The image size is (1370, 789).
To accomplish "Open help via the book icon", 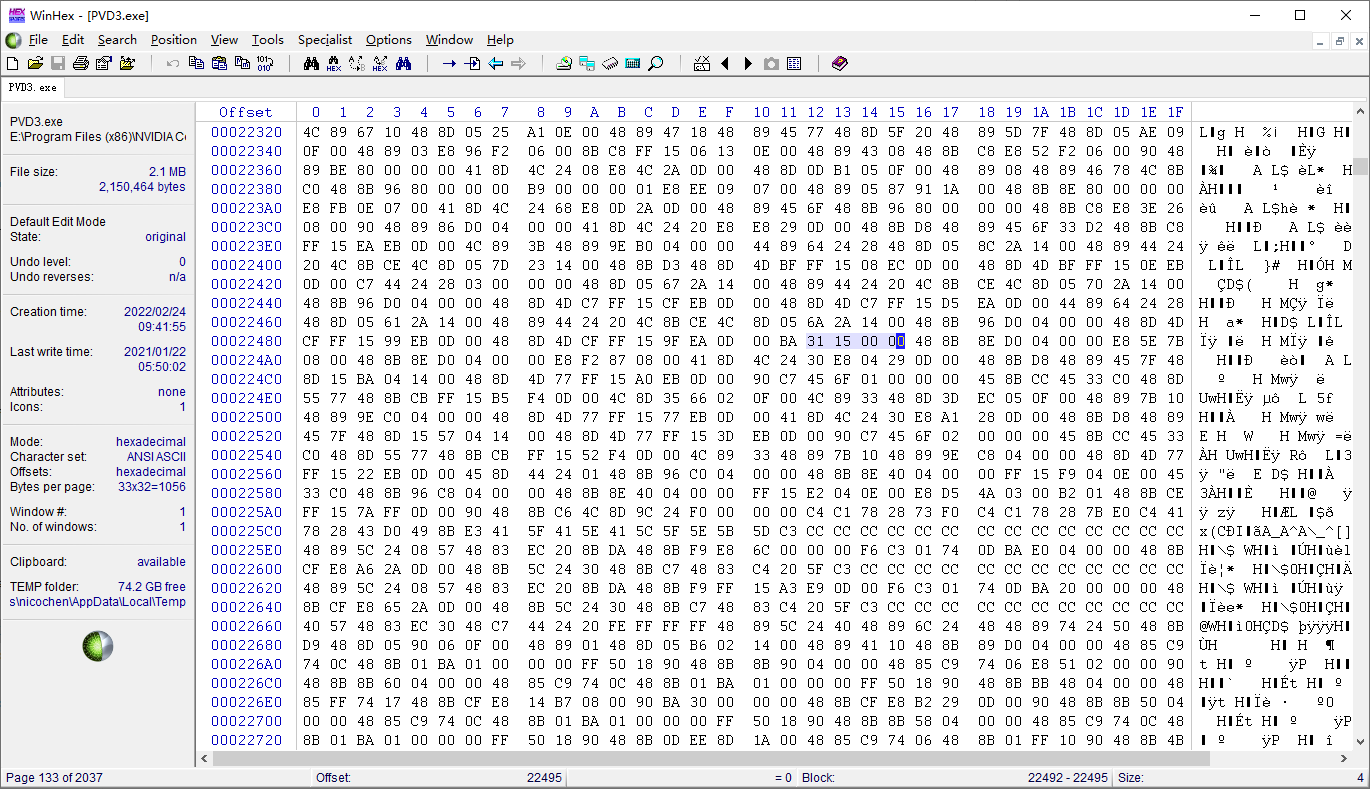I will click(x=840, y=63).
